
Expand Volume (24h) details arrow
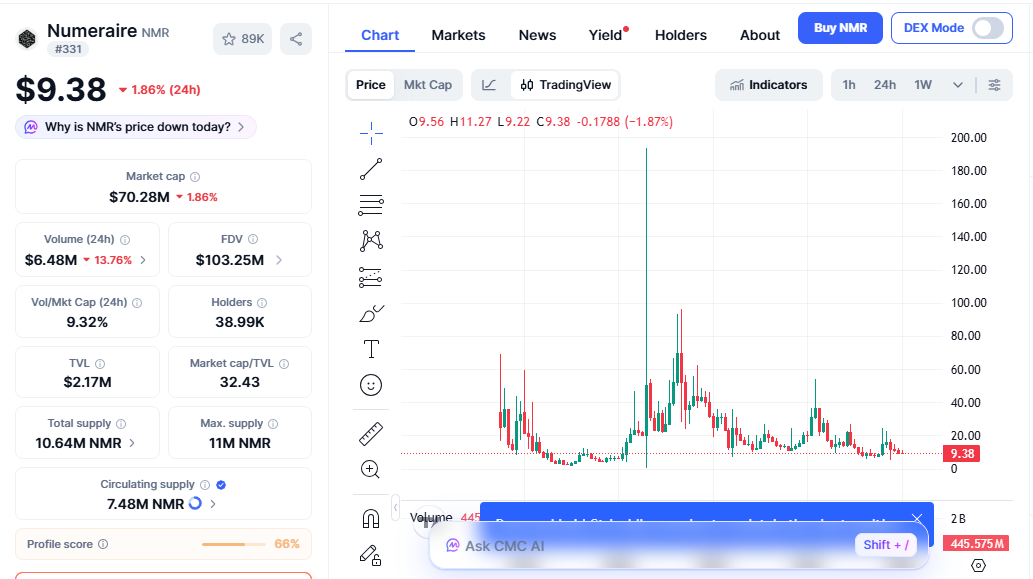pyautogui.click(x=143, y=260)
